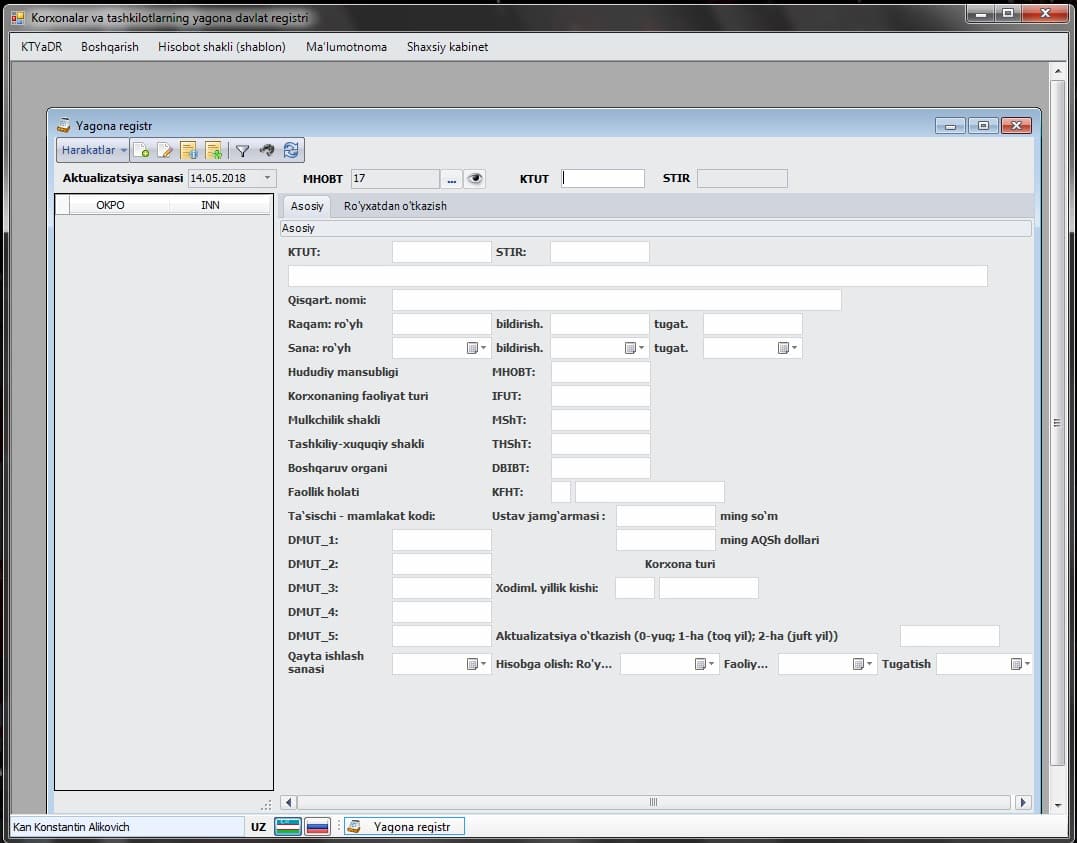Click the yellow document add icon
1077x843 pixels.
tap(213, 151)
